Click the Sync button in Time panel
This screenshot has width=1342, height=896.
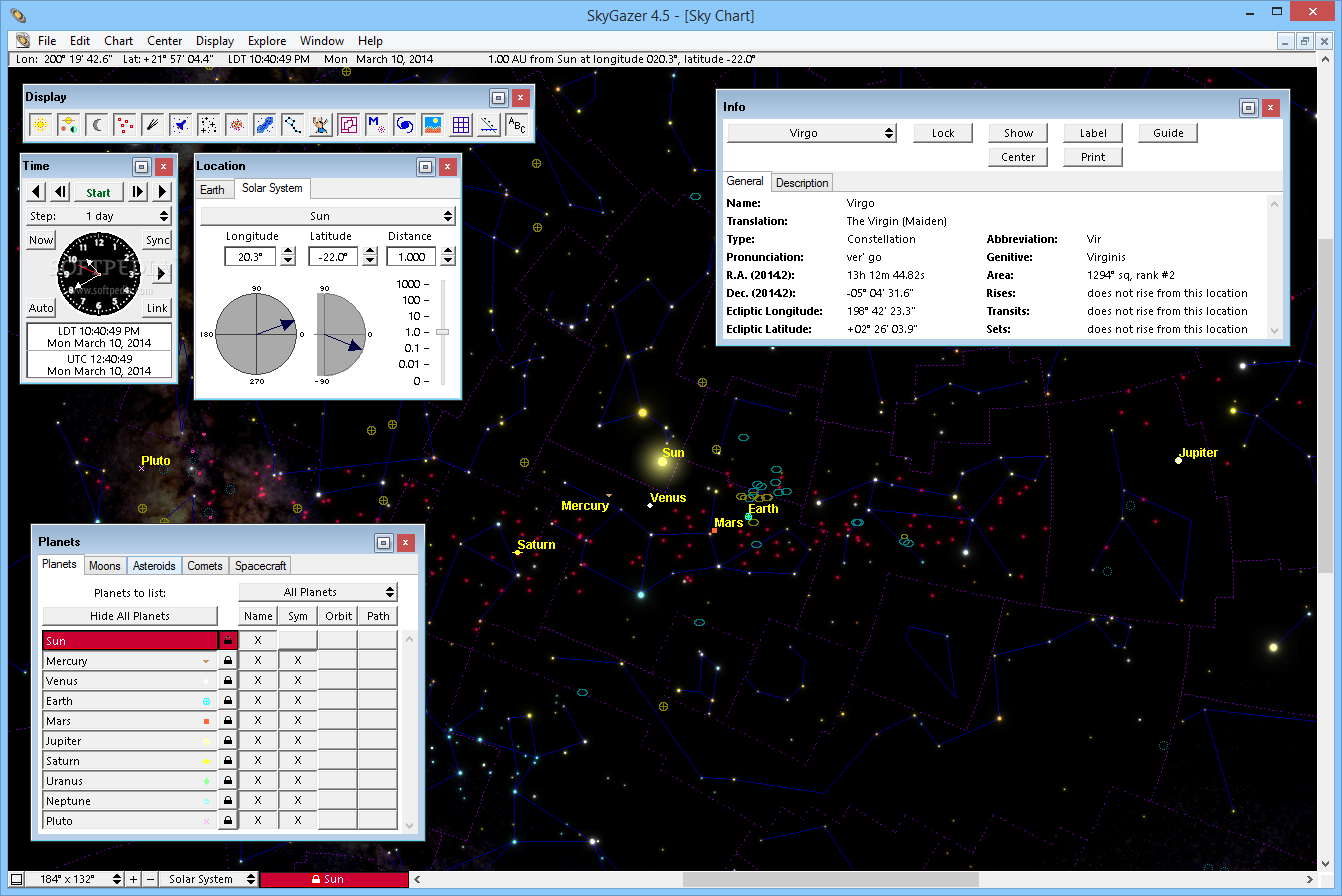pos(158,240)
